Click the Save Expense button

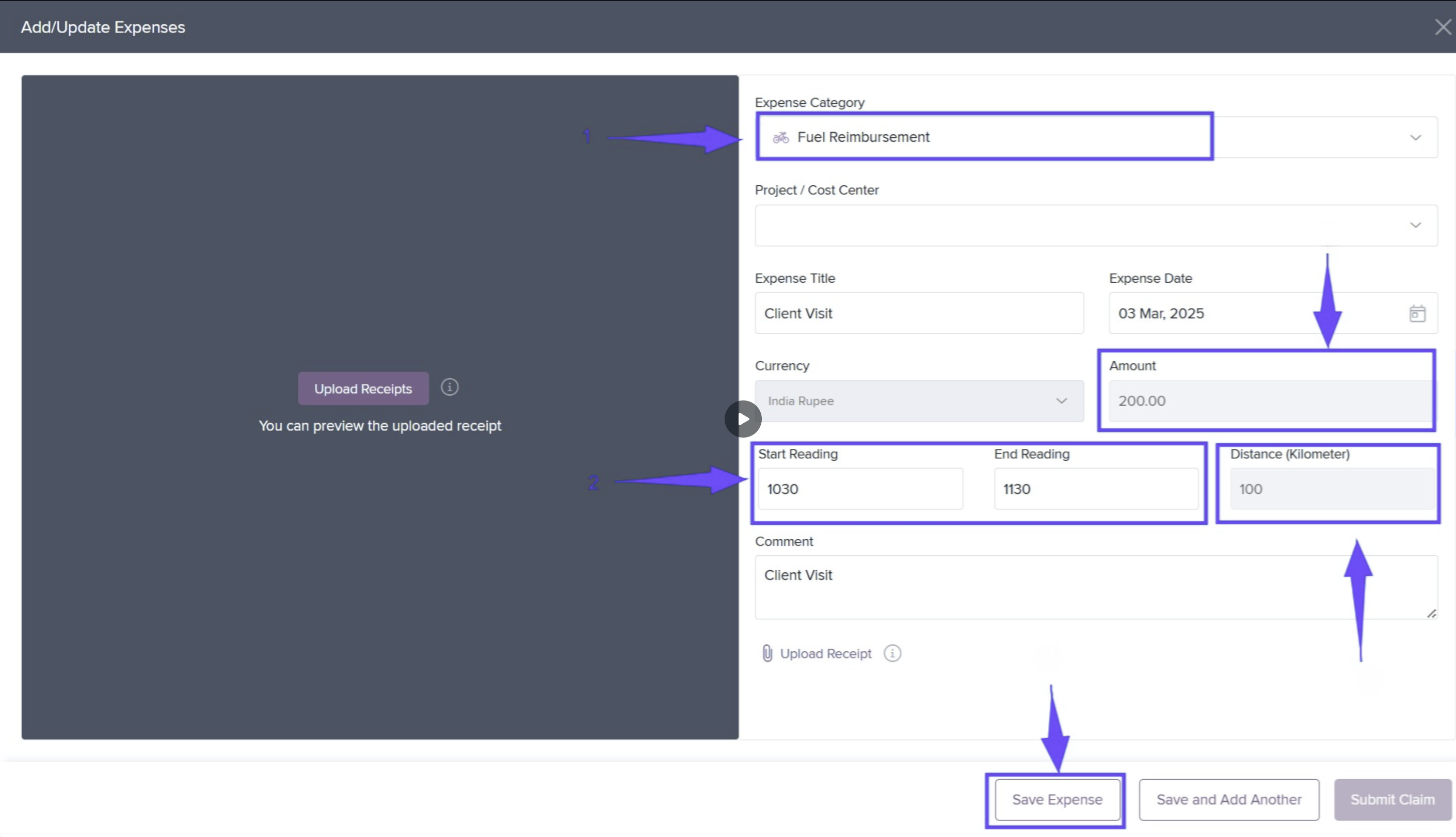click(1057, 799)
